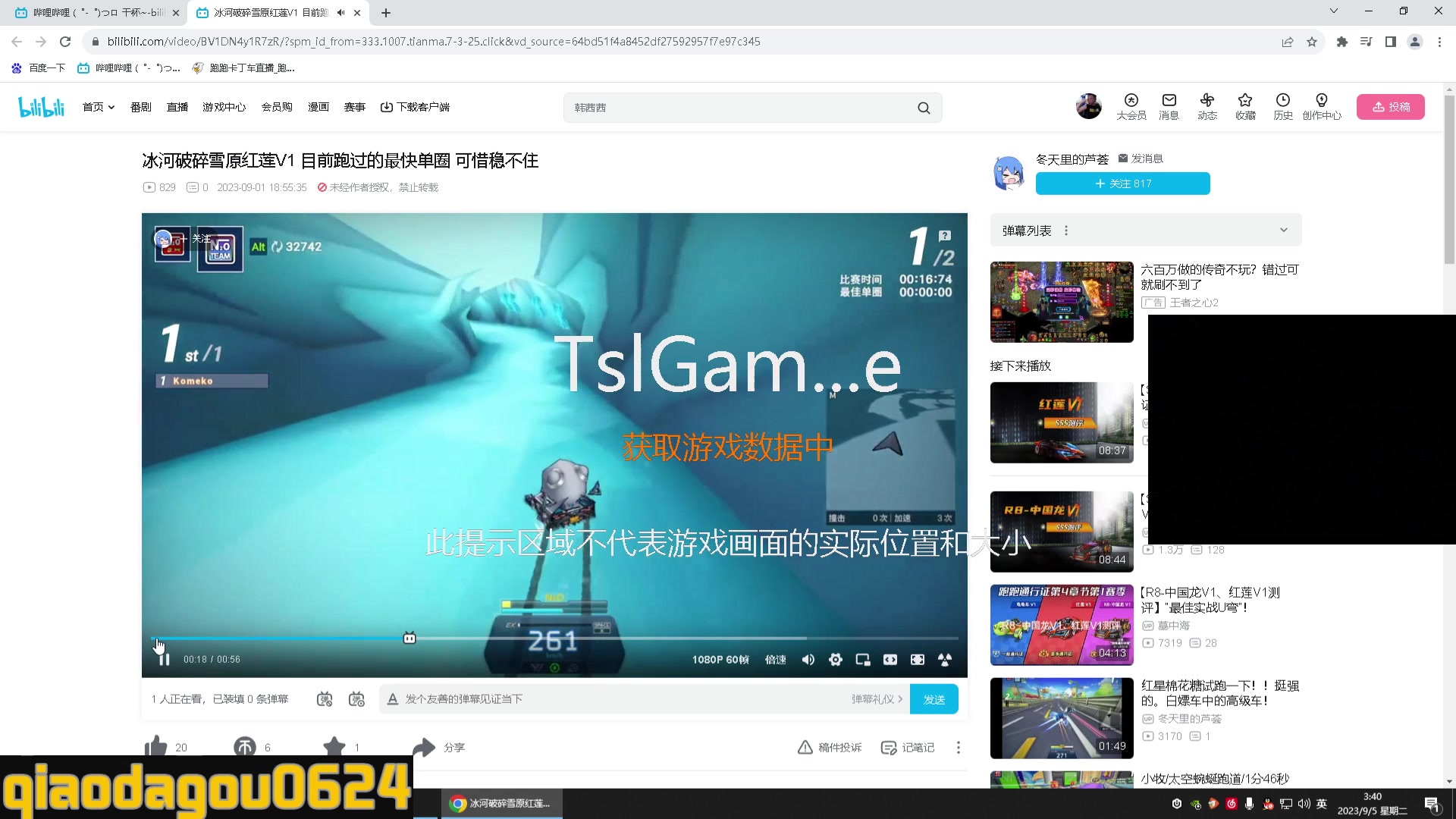
Task: Enter fullscreen with the last player icon
Action: click(945, 660)
